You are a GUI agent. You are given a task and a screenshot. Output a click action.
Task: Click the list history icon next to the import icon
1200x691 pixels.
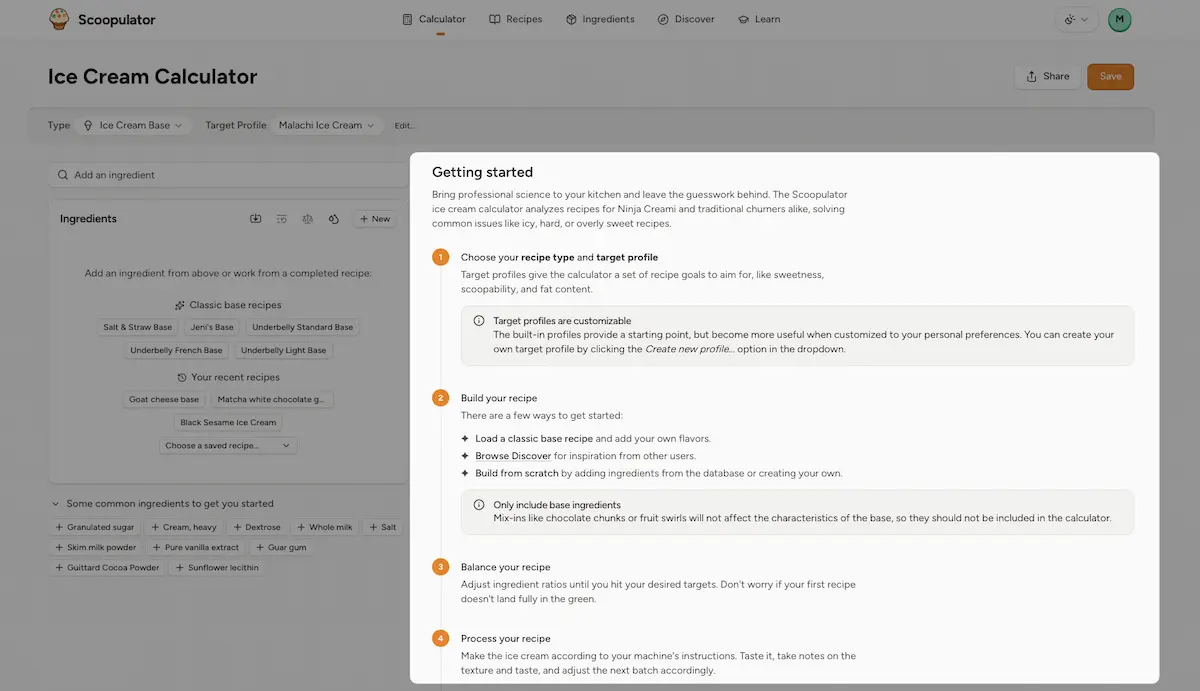pyautogui.click(x=282, y=218)
